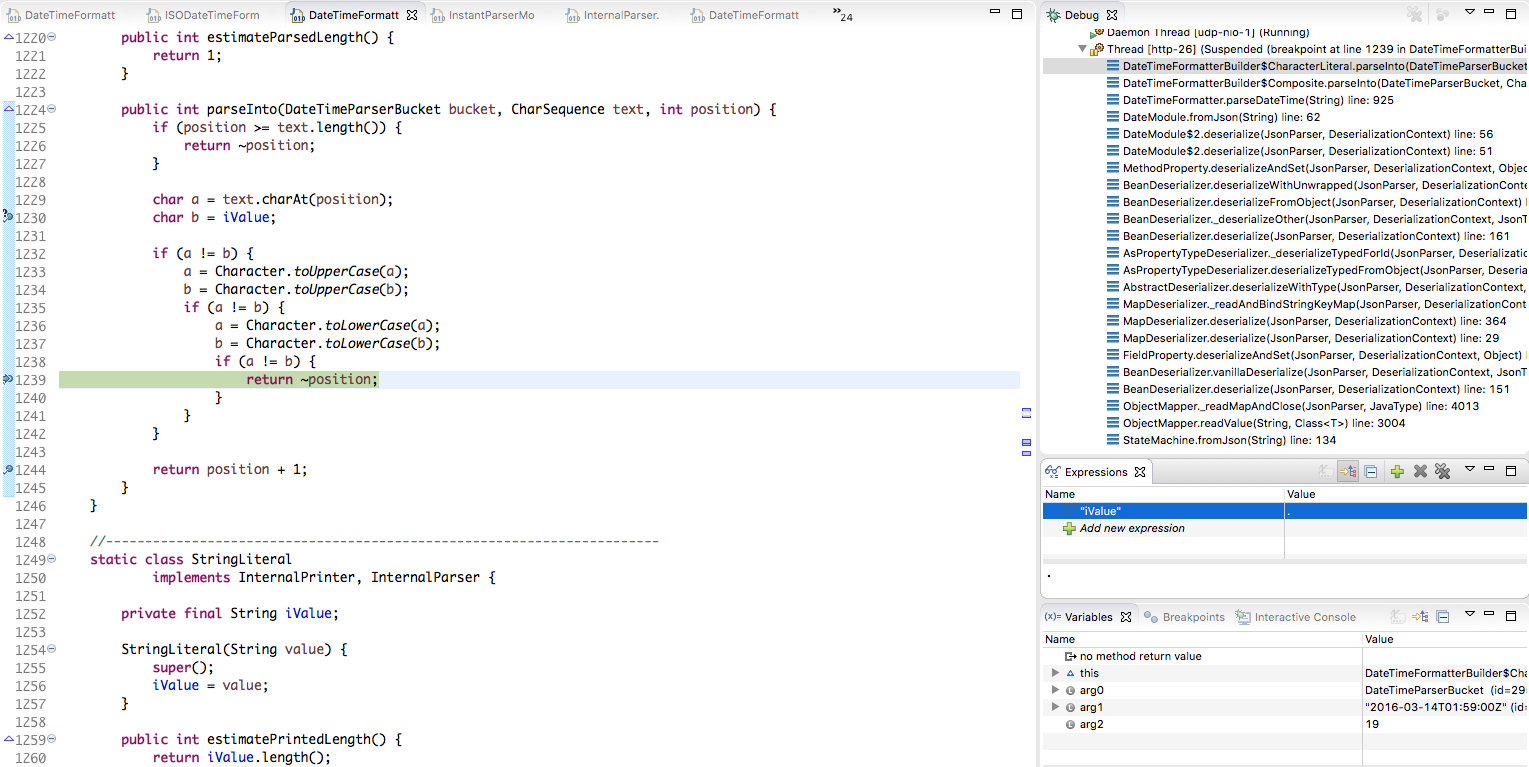This screenshot has height=767, width=1529.
Task: Expand the arg1 variable row
Action: click(1055, 707)
